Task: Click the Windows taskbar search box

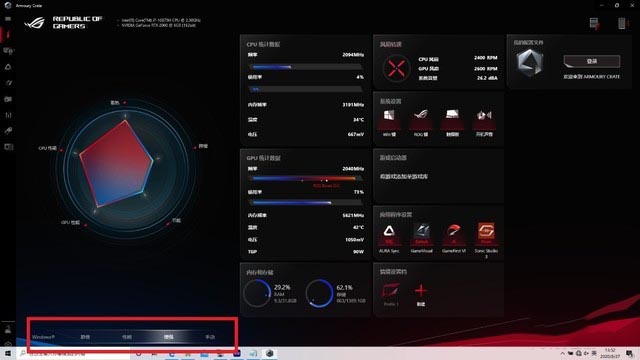Action: (73, 354)
